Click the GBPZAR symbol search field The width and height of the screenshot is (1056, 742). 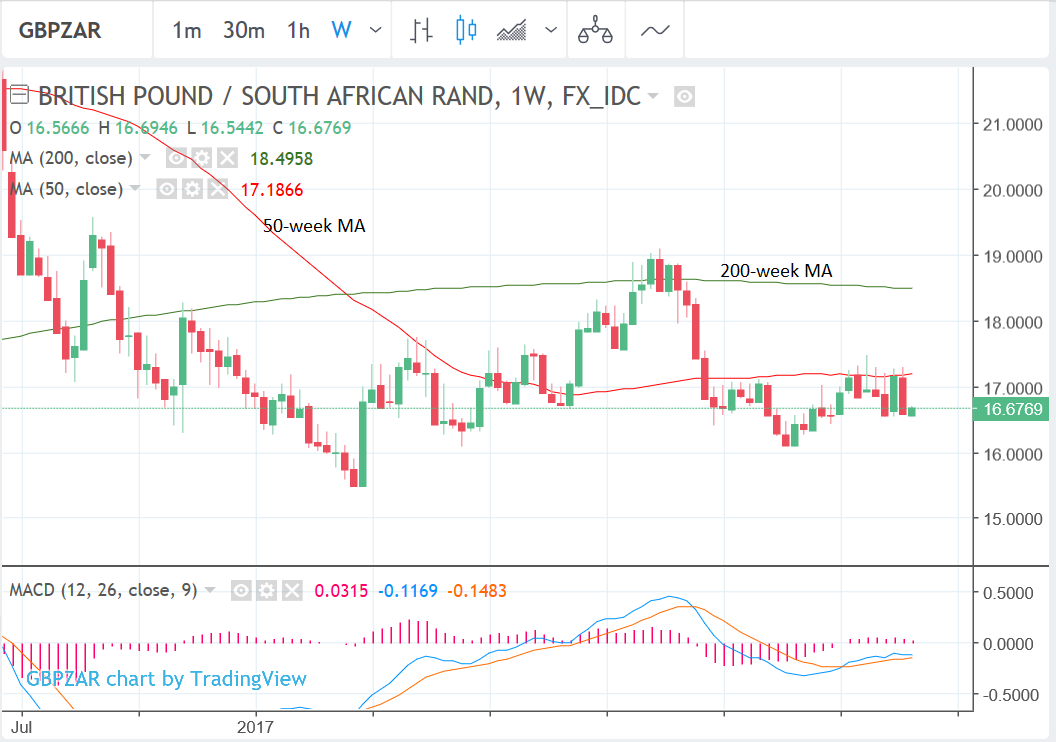pyautogui.click(x=62, y=30)
